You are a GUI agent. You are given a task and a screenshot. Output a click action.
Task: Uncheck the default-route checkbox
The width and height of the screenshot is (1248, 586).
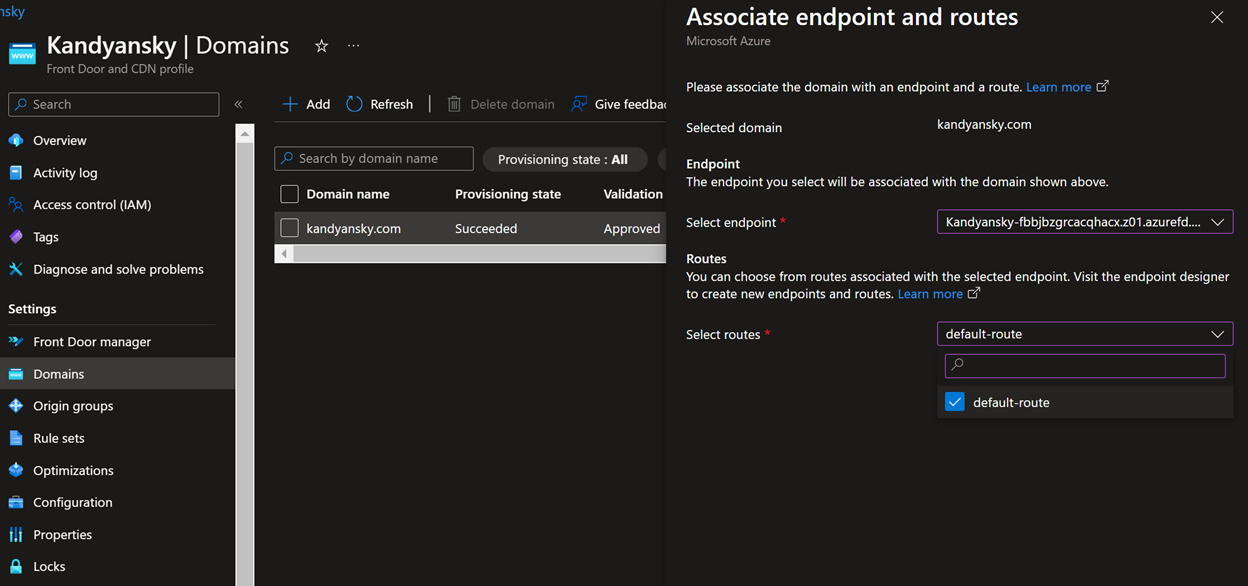tap(955, 402)
